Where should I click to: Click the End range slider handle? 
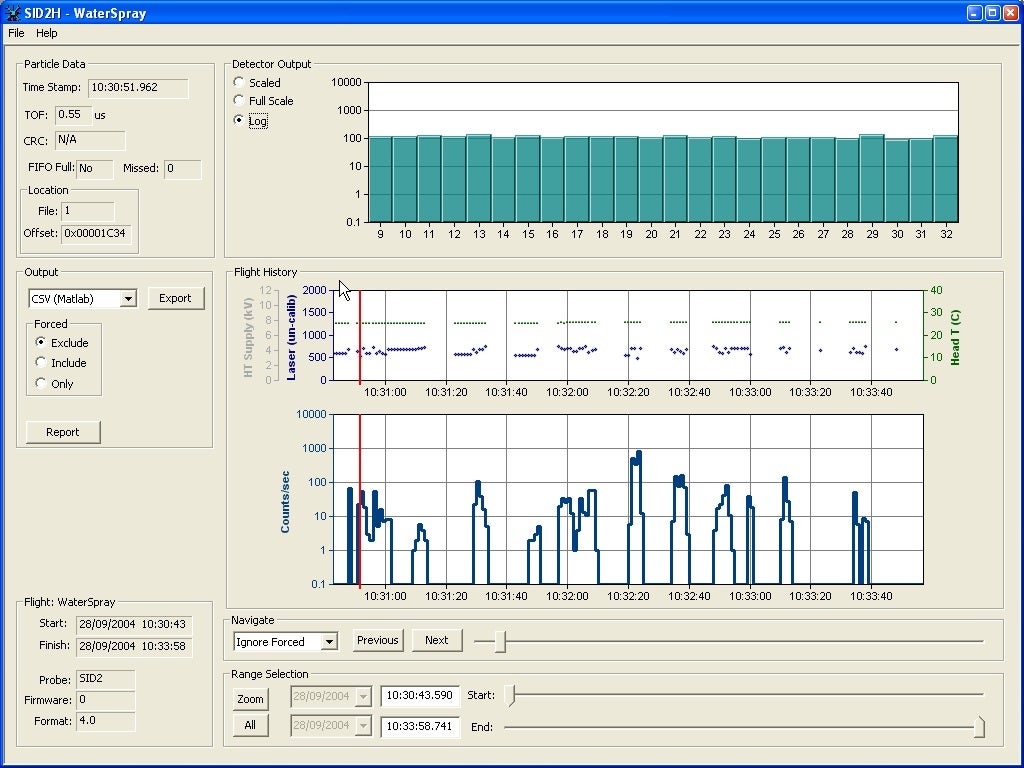point(979,727)
